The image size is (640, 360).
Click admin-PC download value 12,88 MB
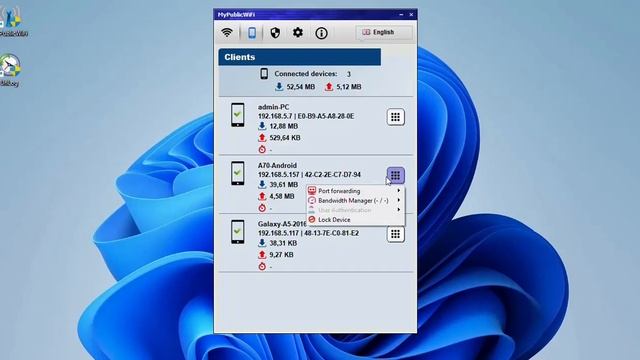pyautogui.click(x=284, y=127)
